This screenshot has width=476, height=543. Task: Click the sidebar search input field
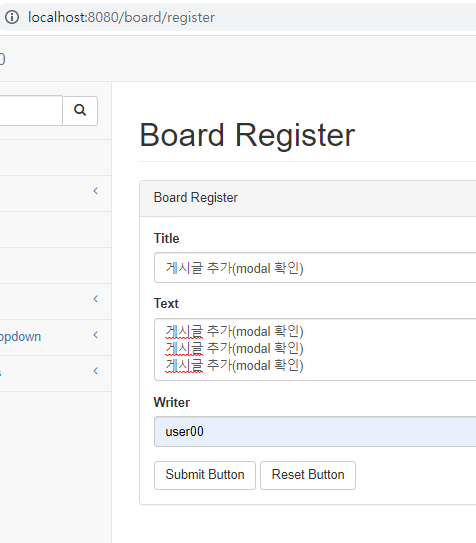31,110
